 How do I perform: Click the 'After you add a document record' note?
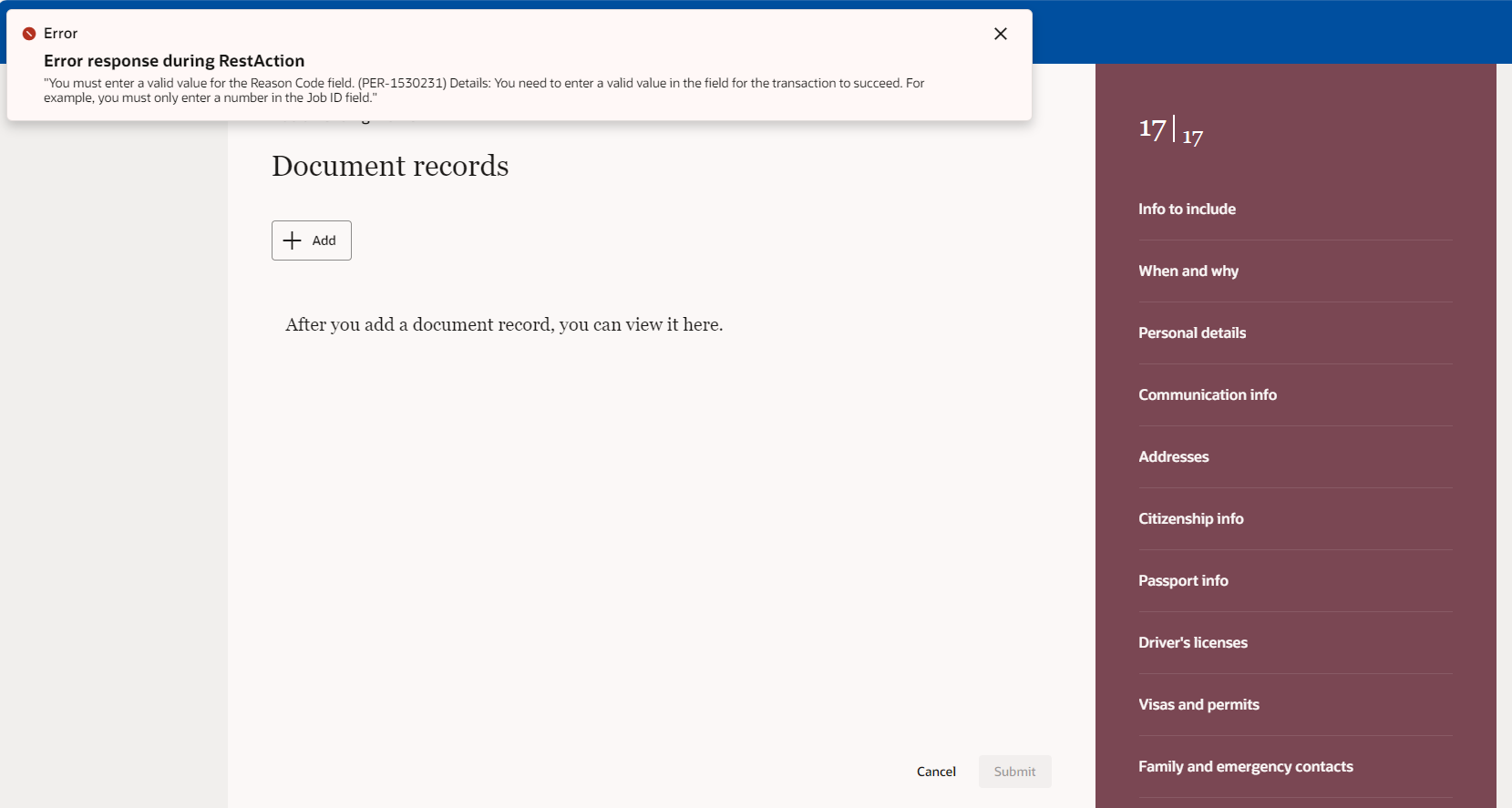point(504,324)
